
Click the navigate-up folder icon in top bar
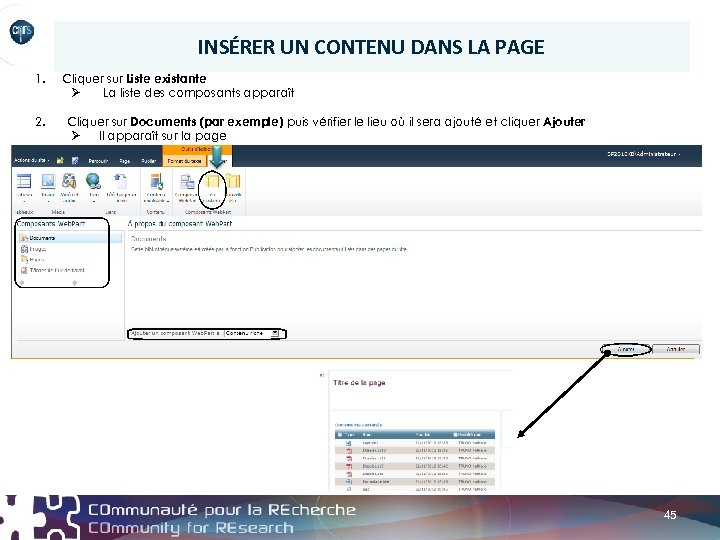(x=60, y=160)
